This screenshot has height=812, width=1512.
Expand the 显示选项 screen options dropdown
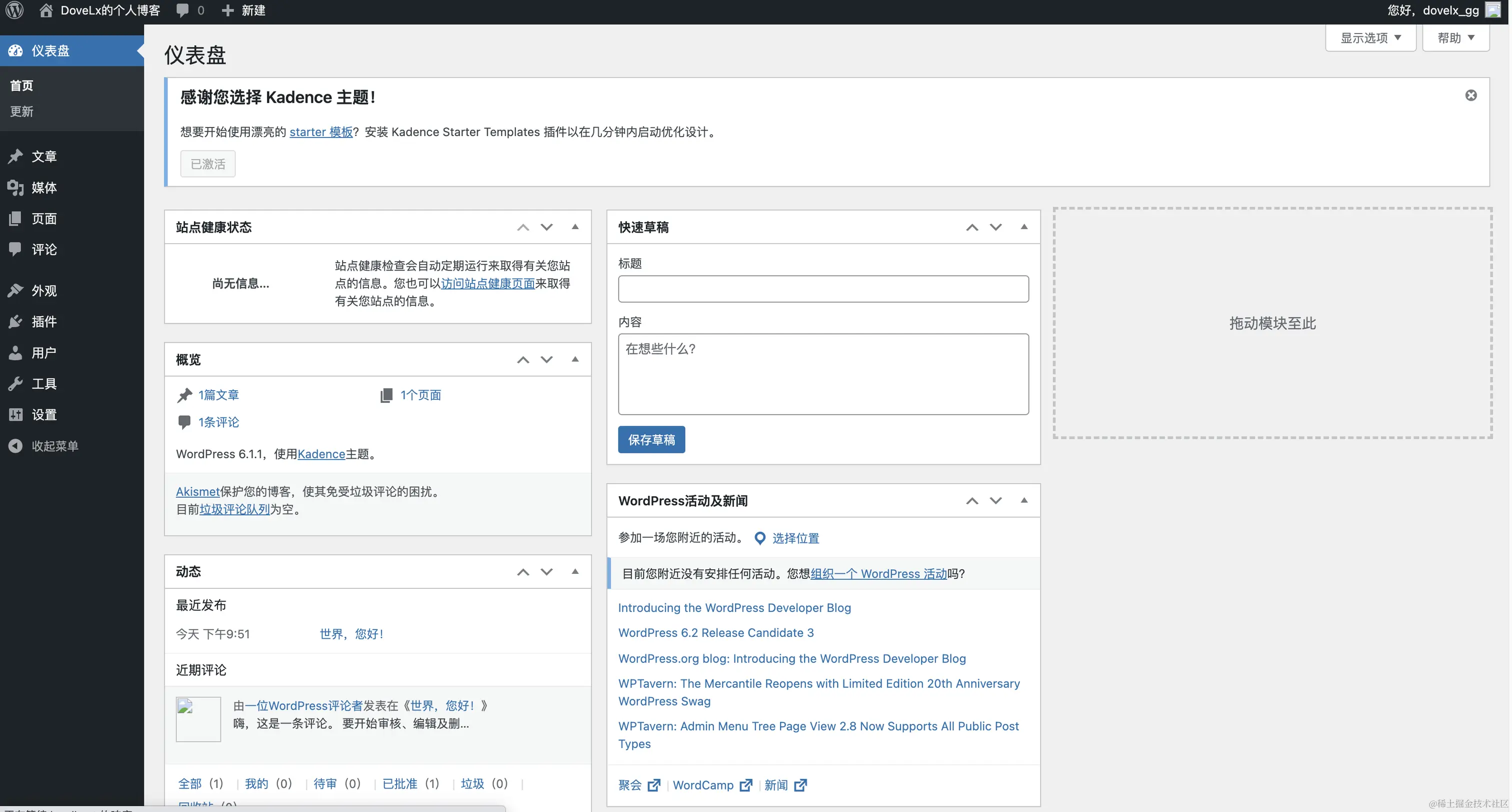click(1370, 38)
